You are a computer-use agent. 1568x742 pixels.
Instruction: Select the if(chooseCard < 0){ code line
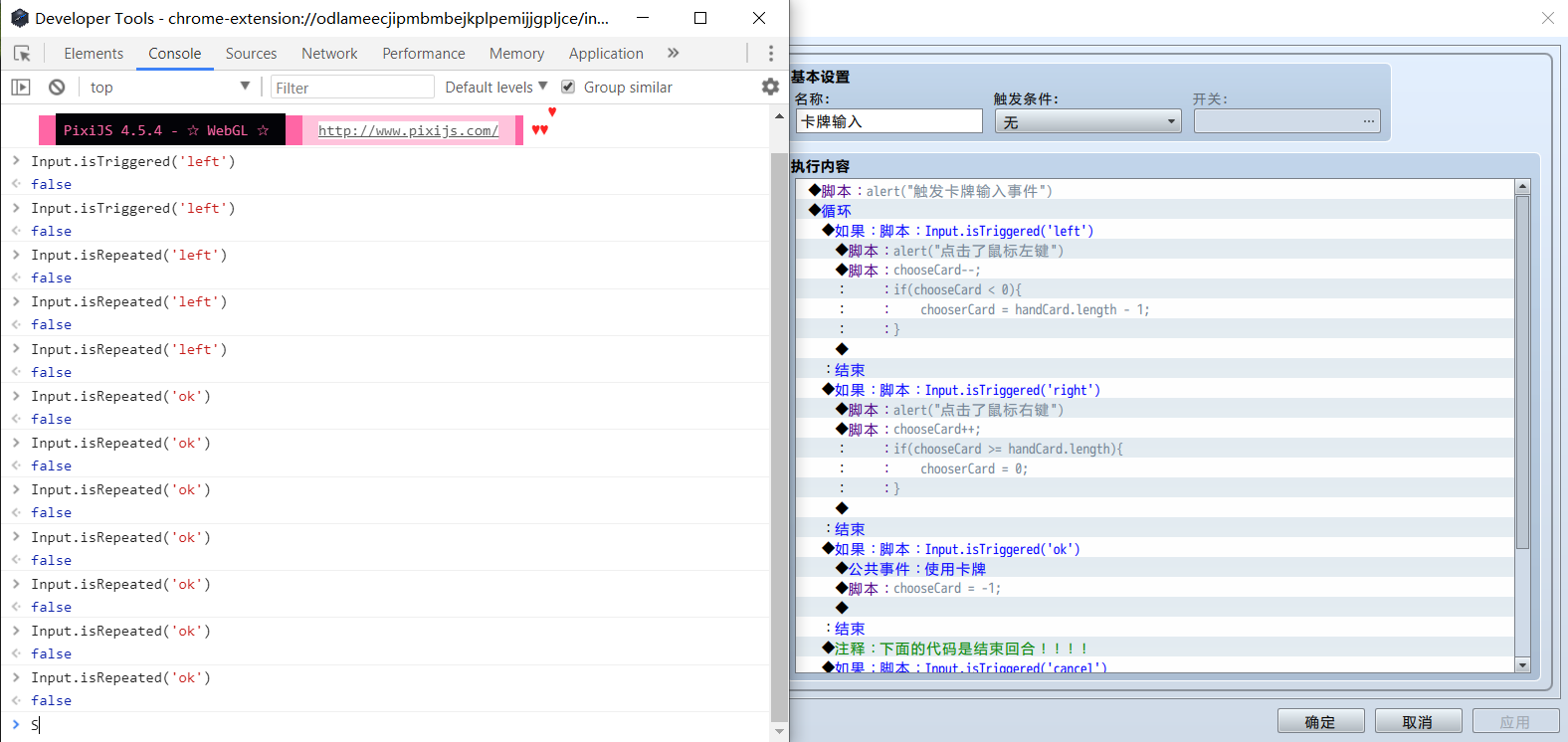click(1155, 290)
